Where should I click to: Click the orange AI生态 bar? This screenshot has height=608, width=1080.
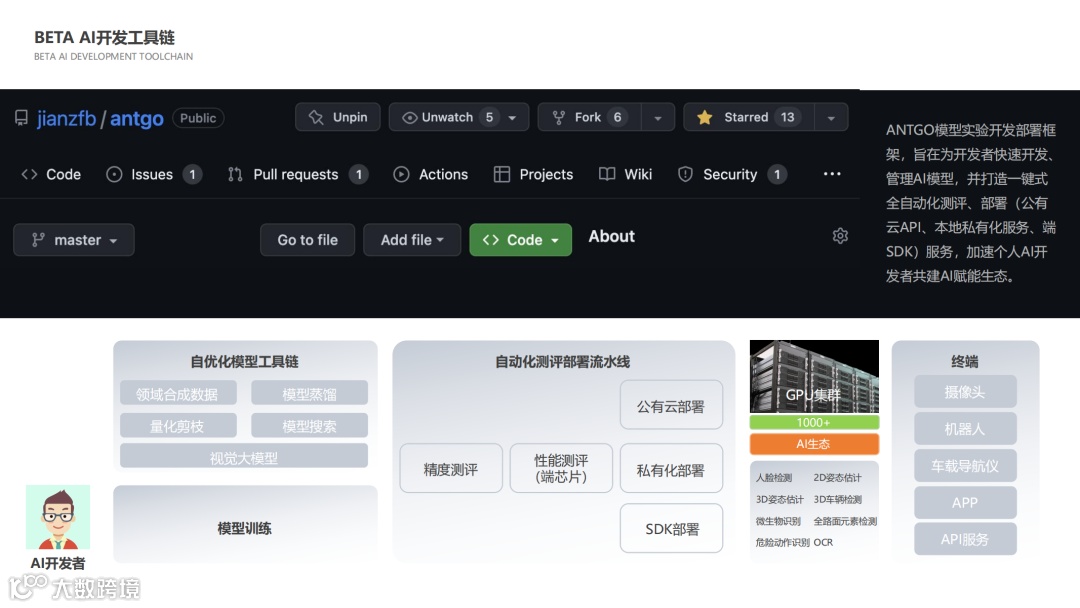click(x=814, y=444)
